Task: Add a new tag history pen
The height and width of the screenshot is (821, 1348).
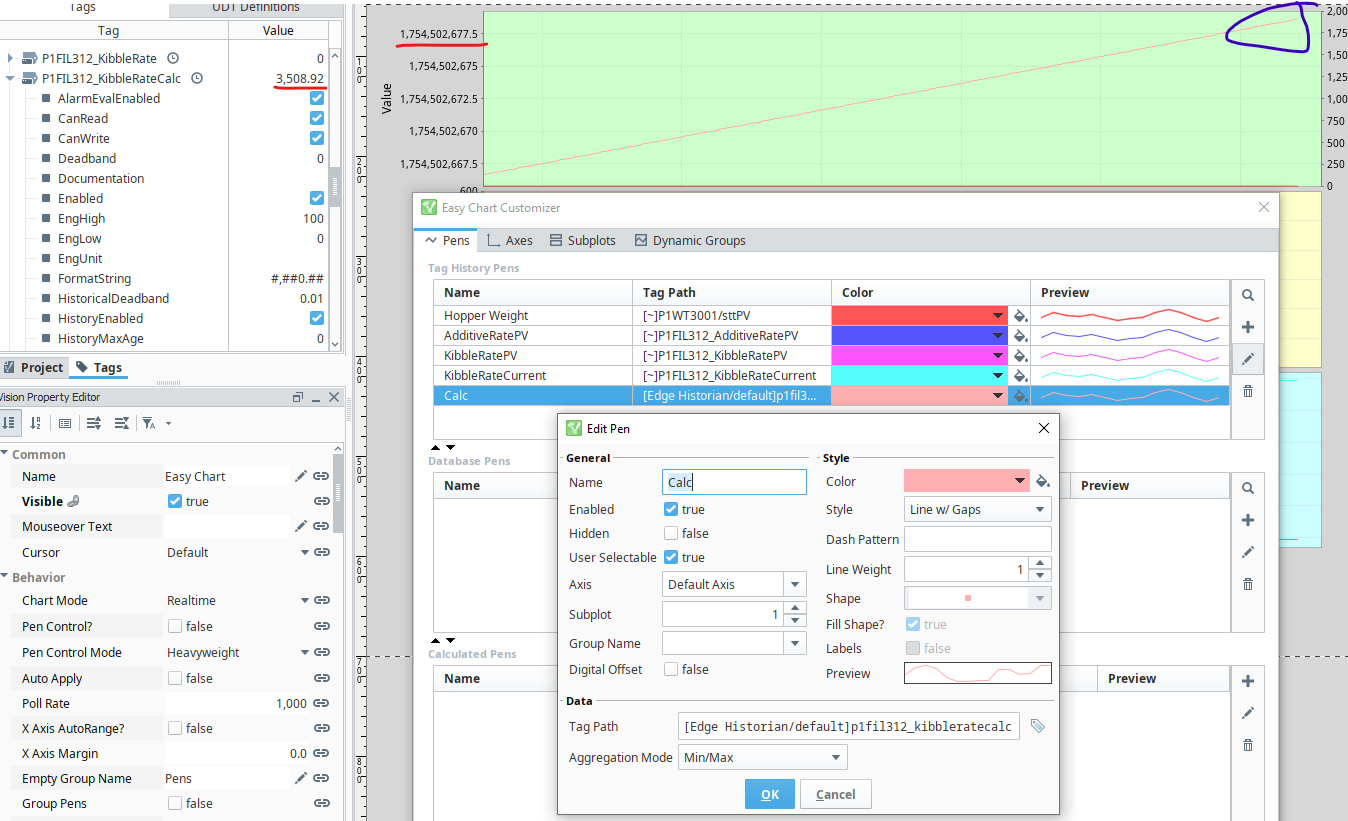Action: tap(1247, 327)
